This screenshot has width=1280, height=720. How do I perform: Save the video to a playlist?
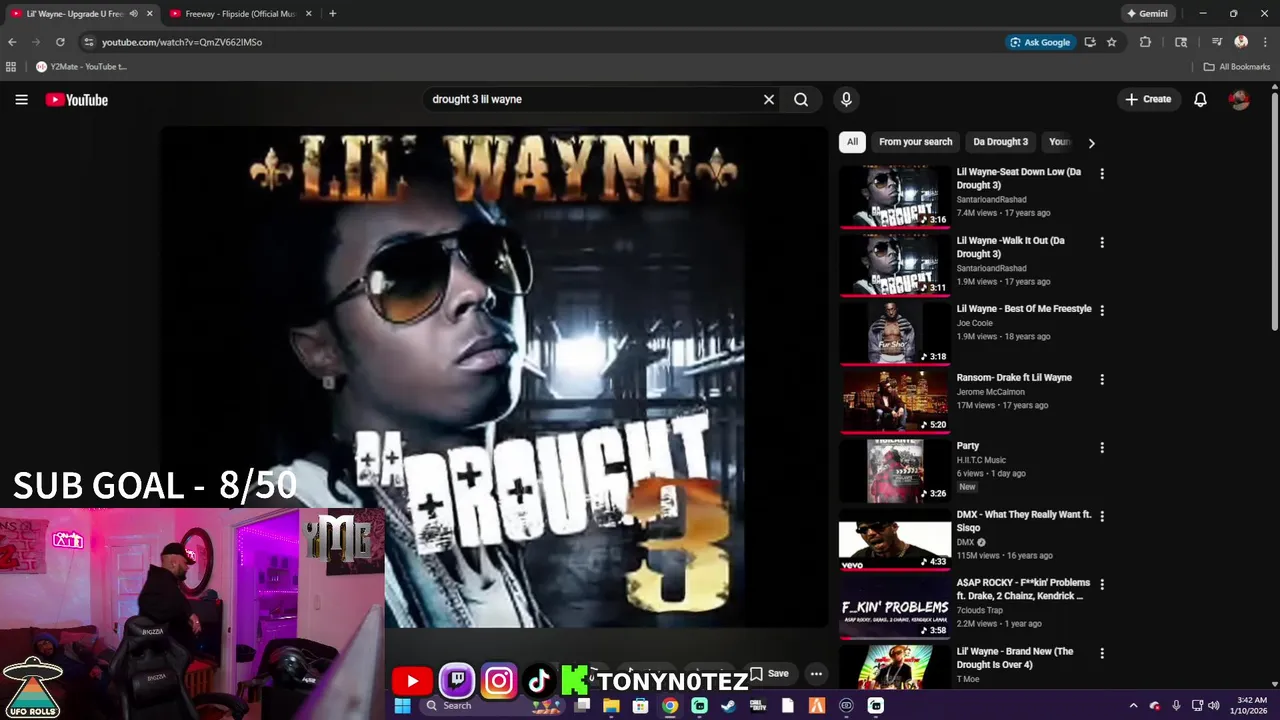click(x=770, y=673)
